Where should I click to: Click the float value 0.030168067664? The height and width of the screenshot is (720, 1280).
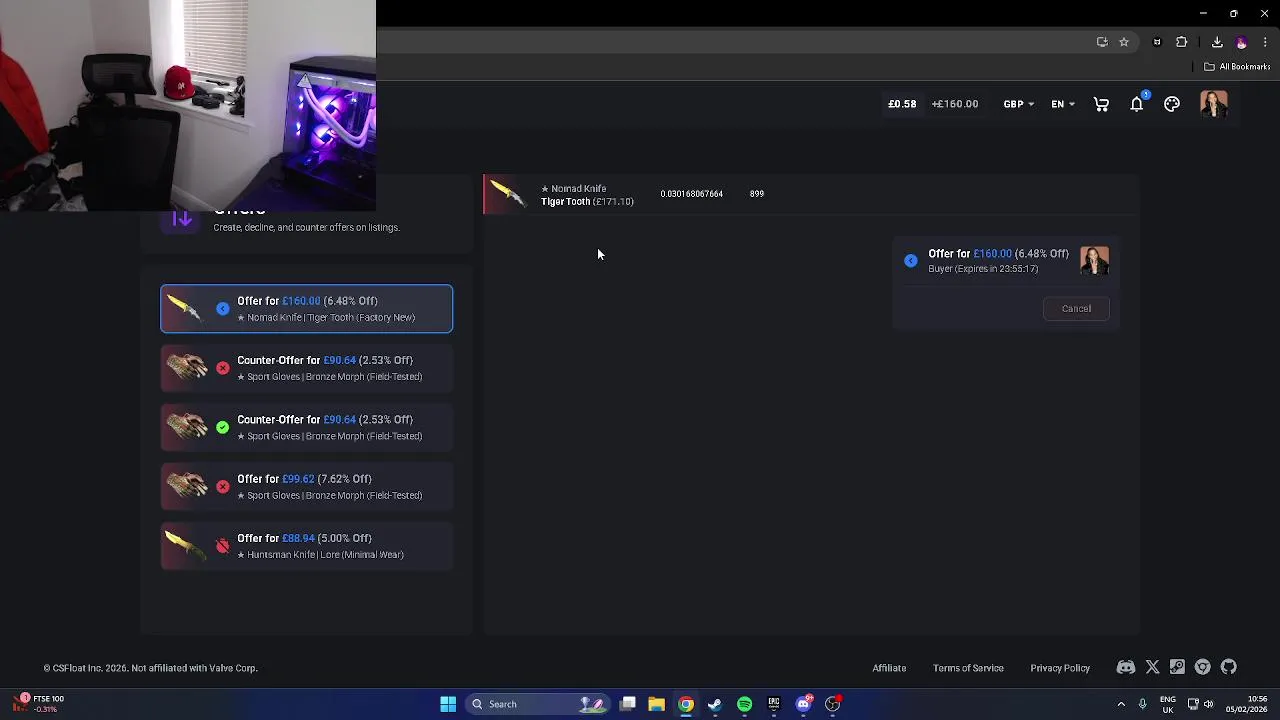691,194
